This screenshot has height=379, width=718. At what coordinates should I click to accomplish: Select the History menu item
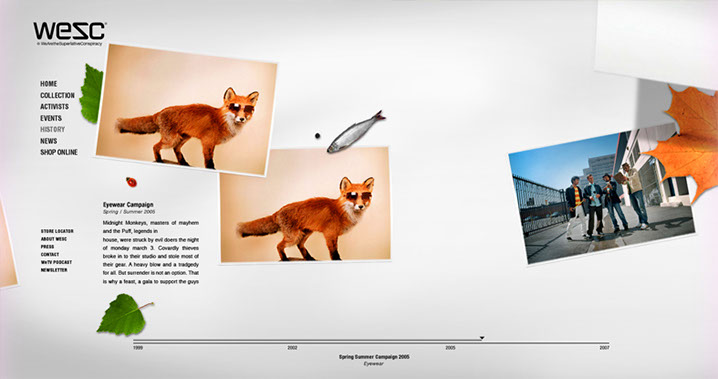point(53,130)
